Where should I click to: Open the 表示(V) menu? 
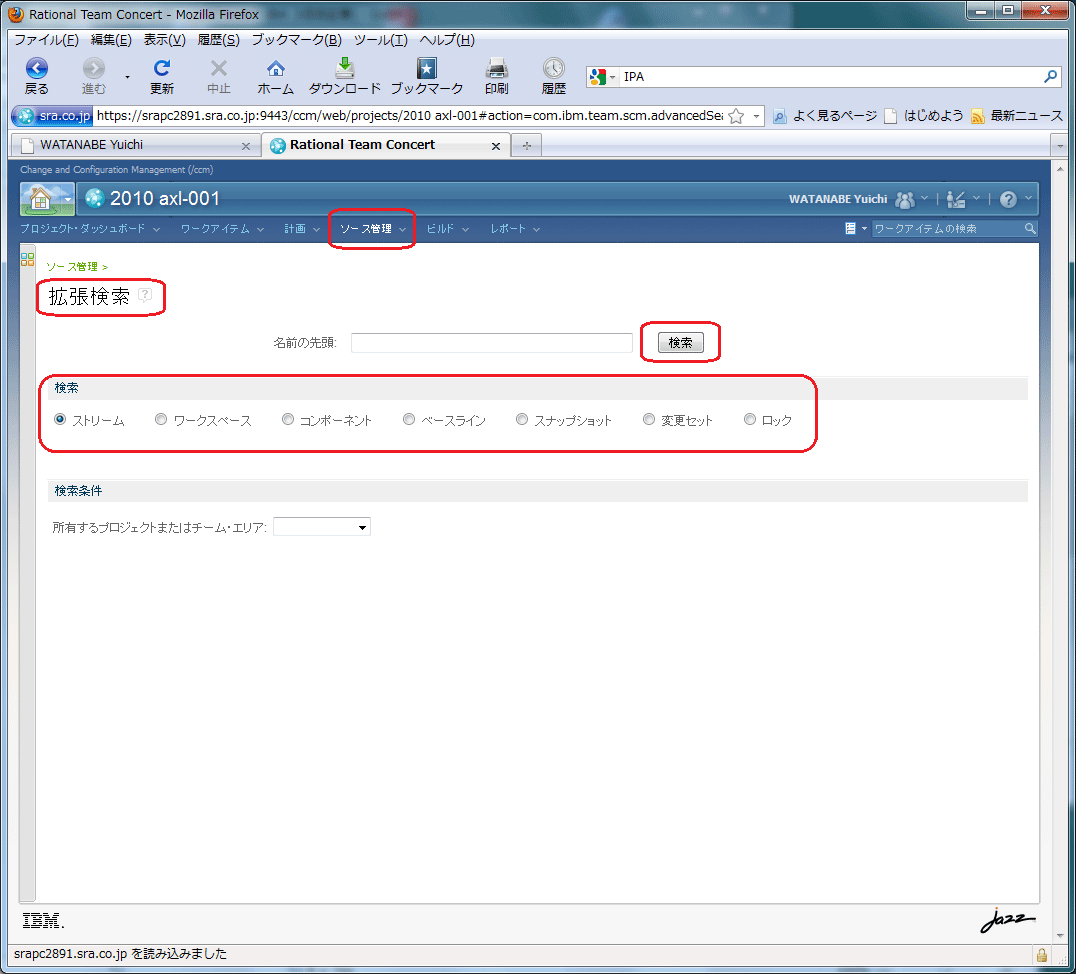(164, 40)
